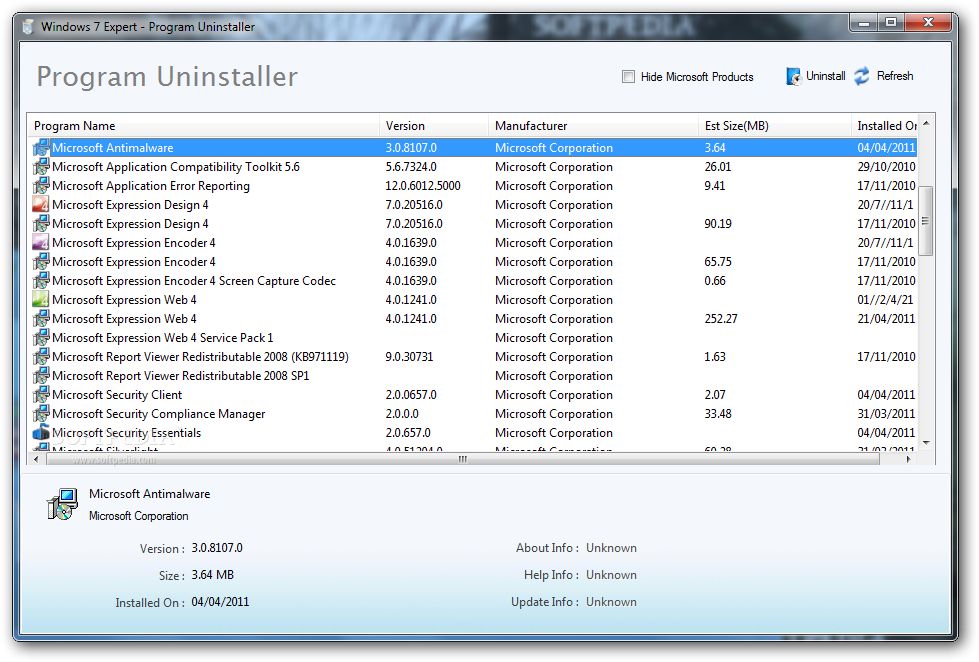Click Installed On 04/04/2011 in details panel
This screenshot has height=662, width=979.
(220, 602)
